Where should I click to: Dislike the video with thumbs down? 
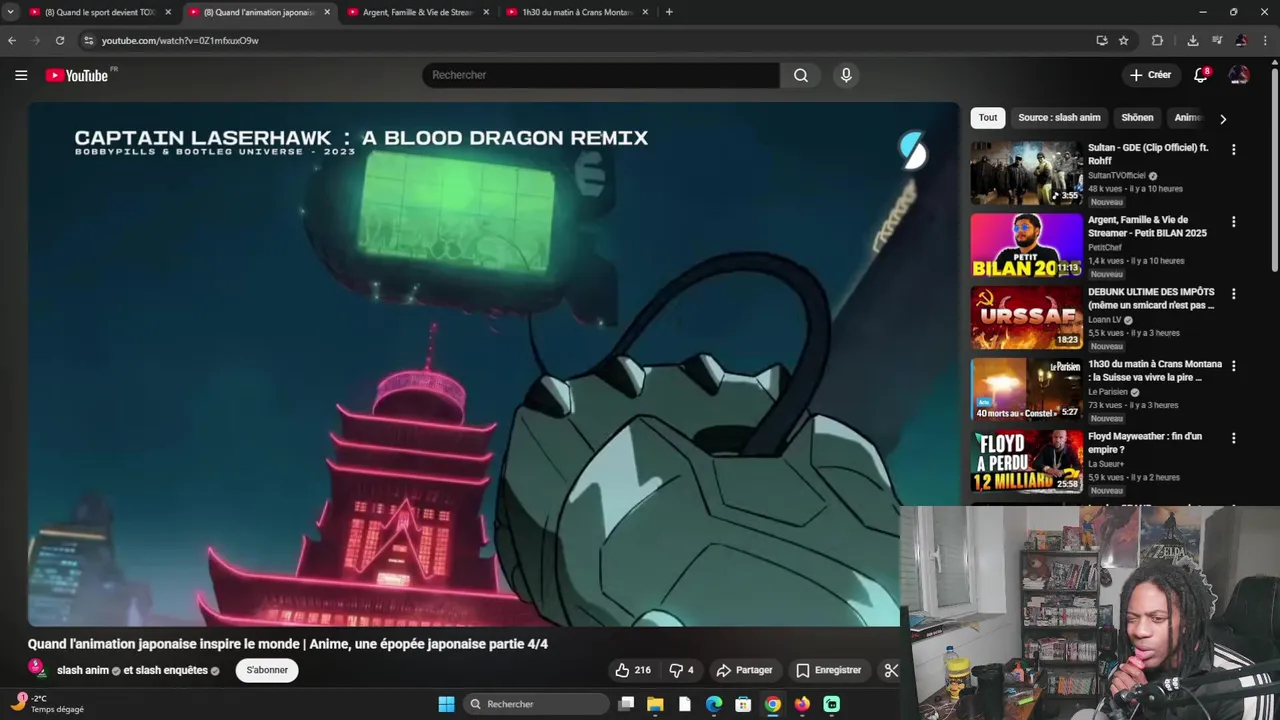(681, 670)
